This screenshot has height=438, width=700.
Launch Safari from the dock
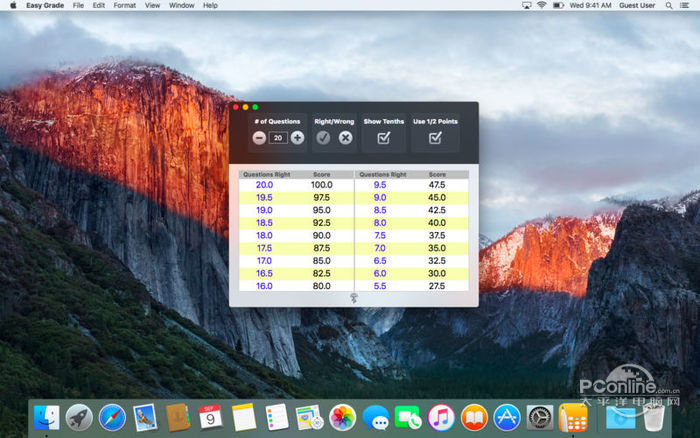point(111,417)
